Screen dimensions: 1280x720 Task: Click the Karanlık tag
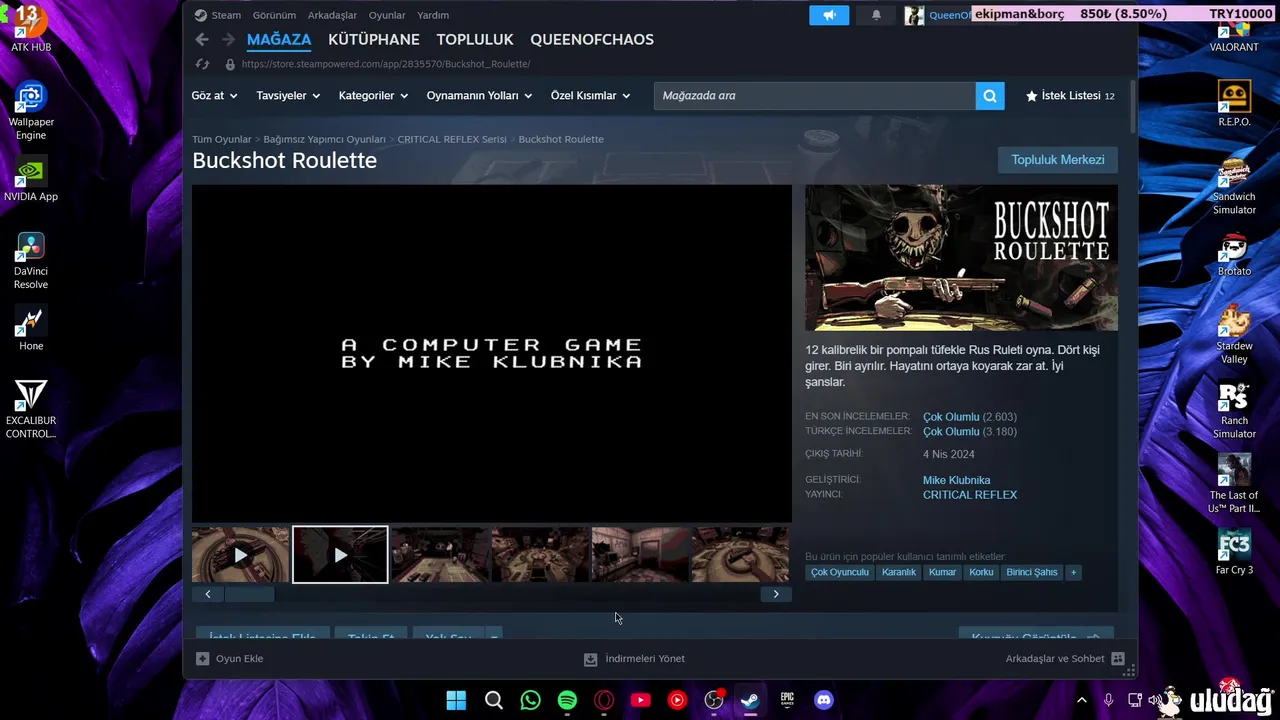tap(899, 572)
